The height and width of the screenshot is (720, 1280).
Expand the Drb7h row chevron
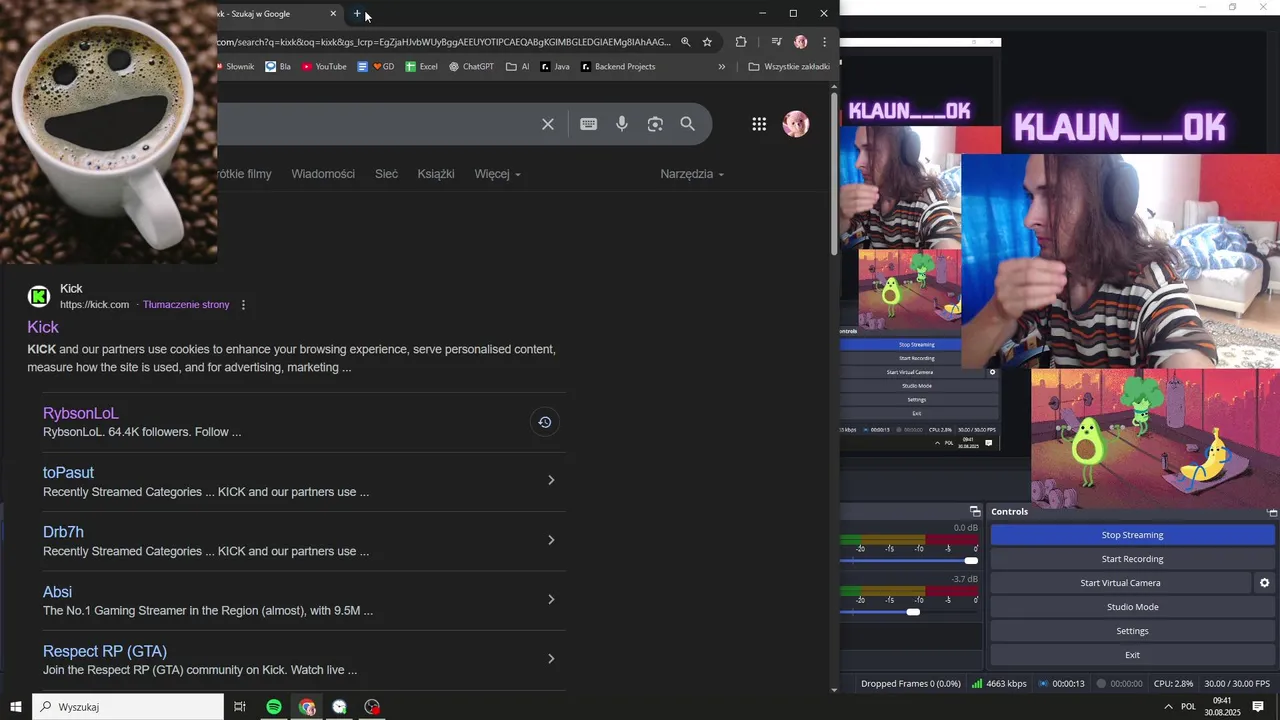(x=551, y=540)
